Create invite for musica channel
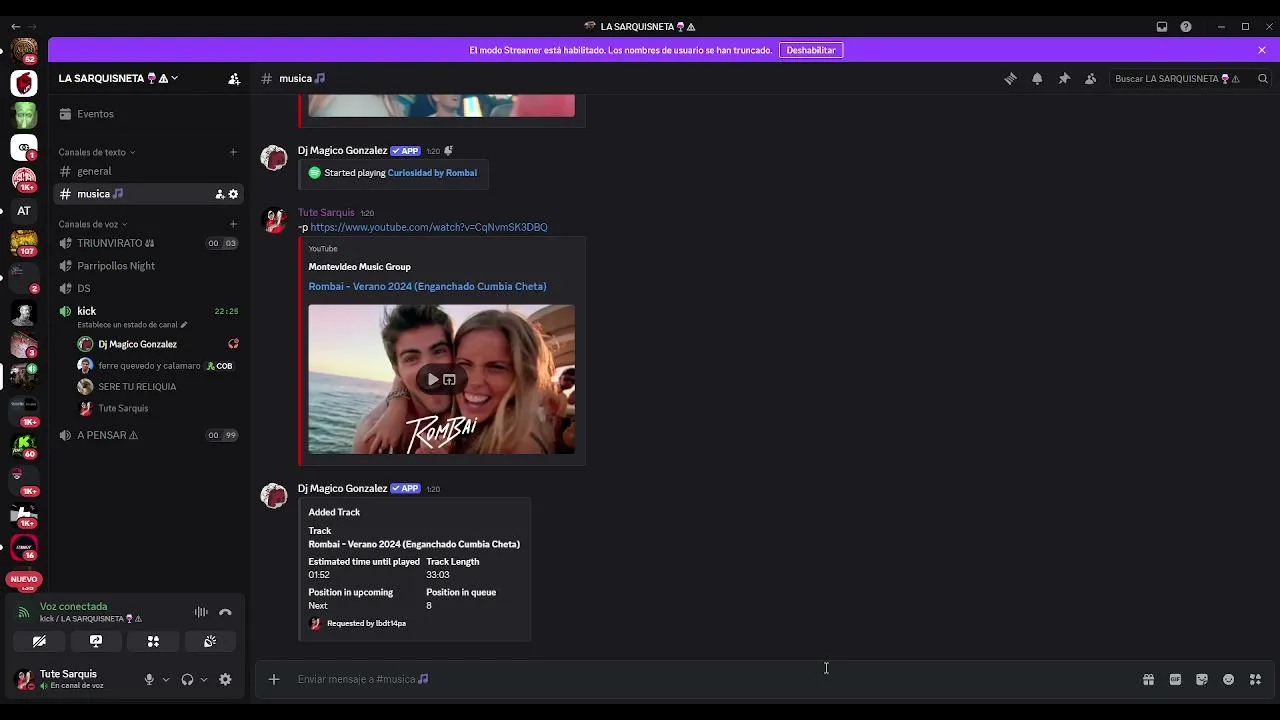Screen dimensions: 1280x720 coord(220,194)
